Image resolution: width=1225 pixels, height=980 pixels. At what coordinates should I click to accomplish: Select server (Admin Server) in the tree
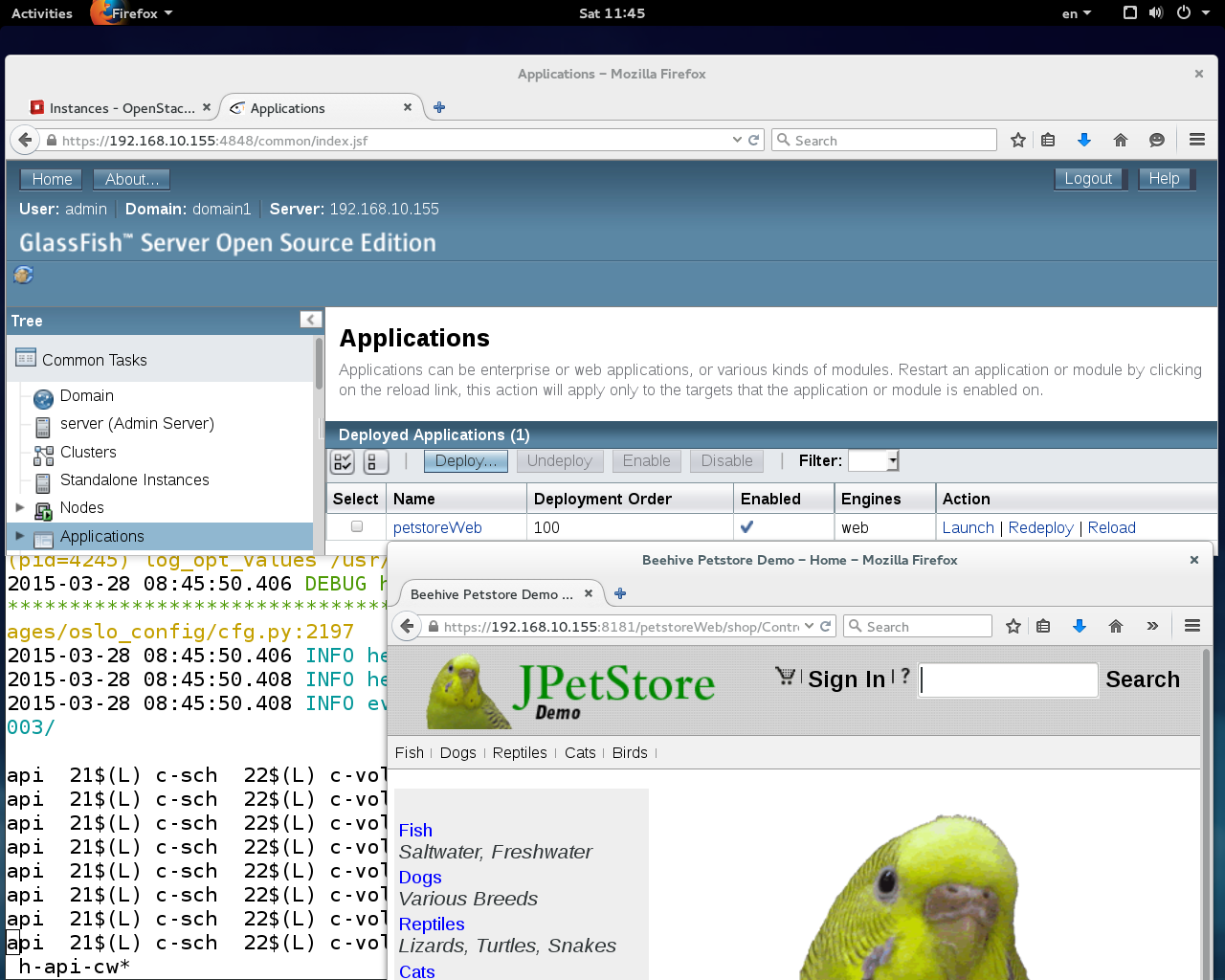pyautogui.click(x=137, y=423)
